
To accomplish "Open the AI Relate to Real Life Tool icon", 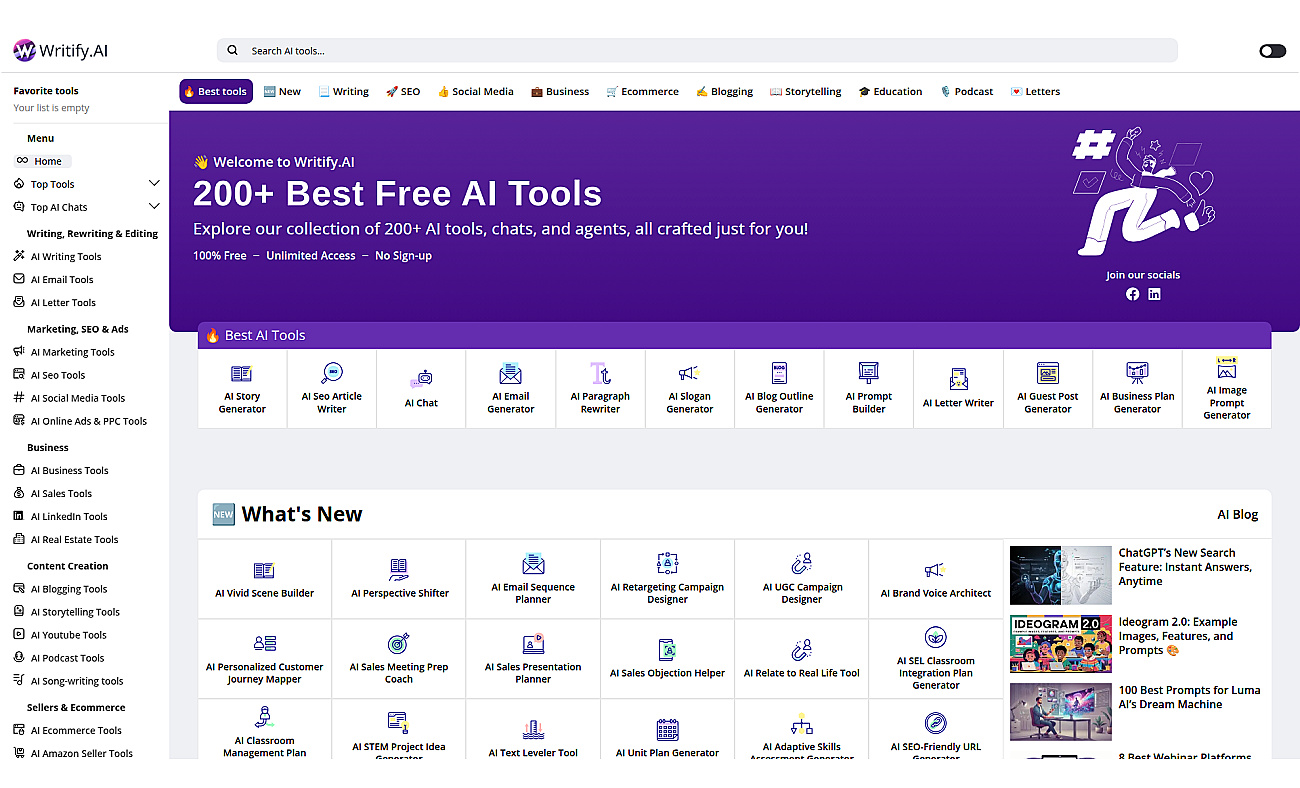I will 801,650.
